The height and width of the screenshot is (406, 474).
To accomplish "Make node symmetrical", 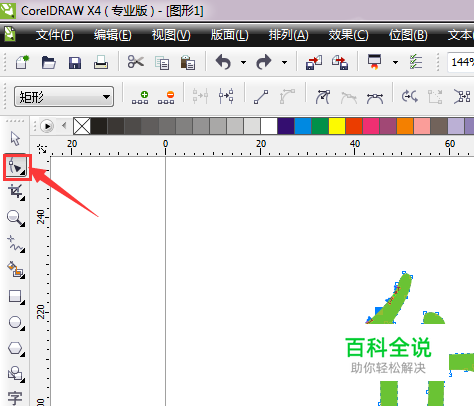I will [x=375, y=98].
